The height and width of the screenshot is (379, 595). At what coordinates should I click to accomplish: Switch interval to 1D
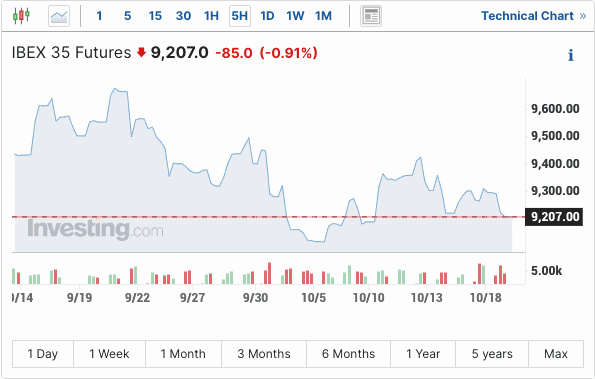[267, 16]
